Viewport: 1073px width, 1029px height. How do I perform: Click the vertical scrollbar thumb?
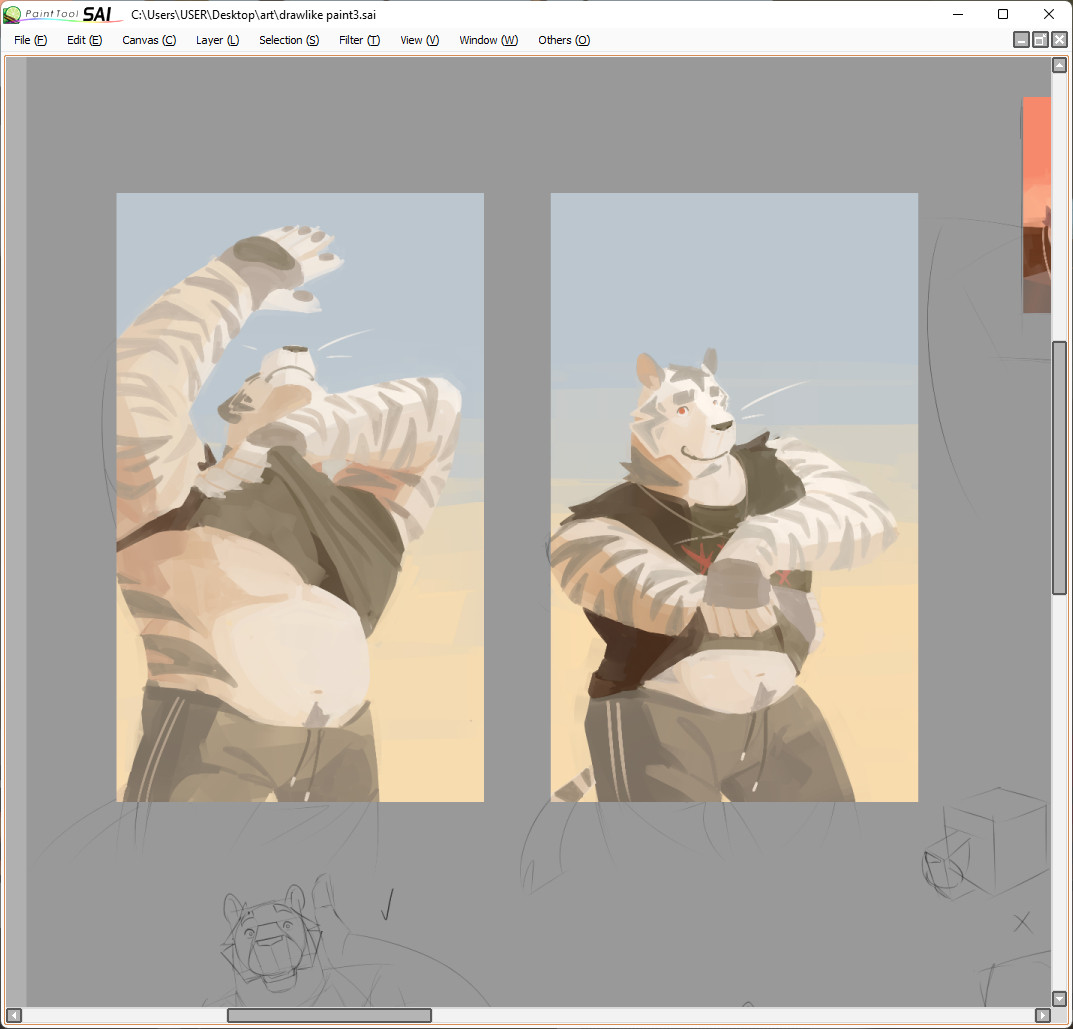[1059, 468]
